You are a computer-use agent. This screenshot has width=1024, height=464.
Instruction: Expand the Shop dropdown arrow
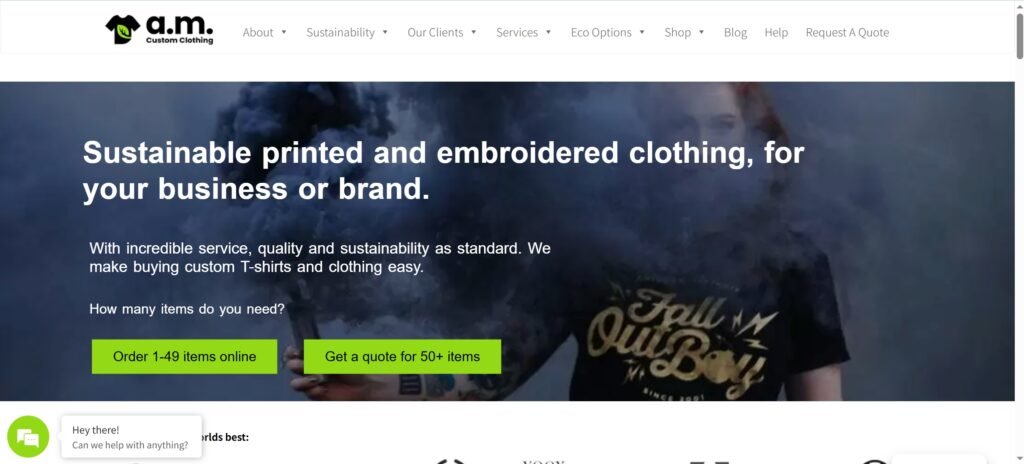click(701, 32)
